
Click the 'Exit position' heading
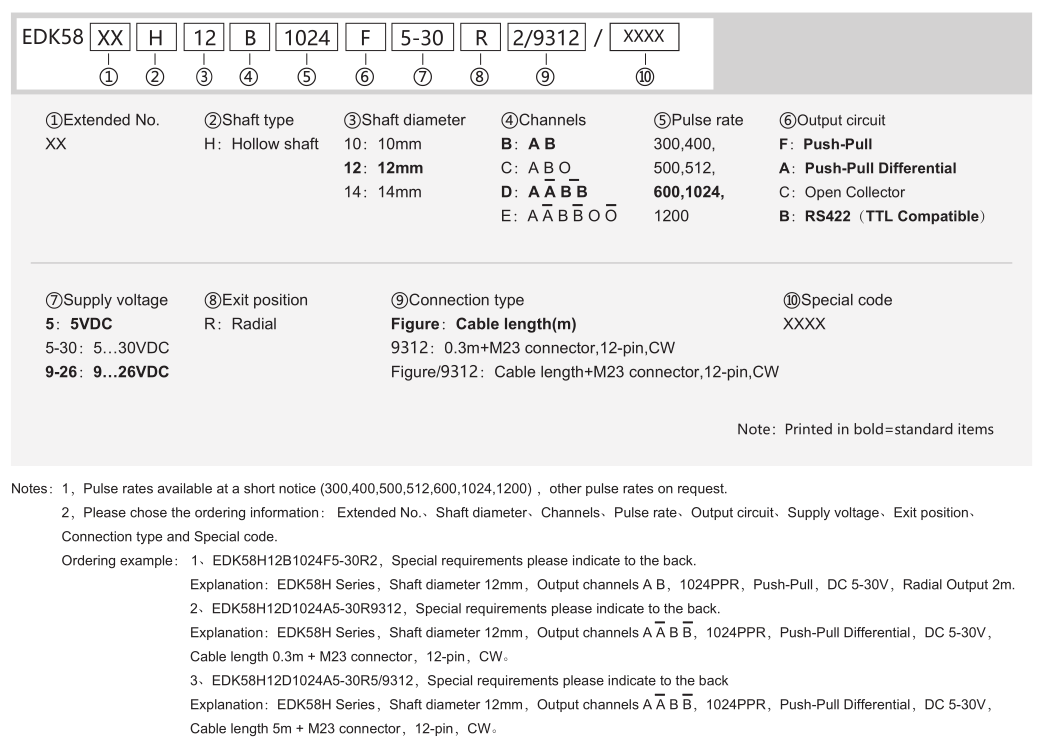click(256, 300)
